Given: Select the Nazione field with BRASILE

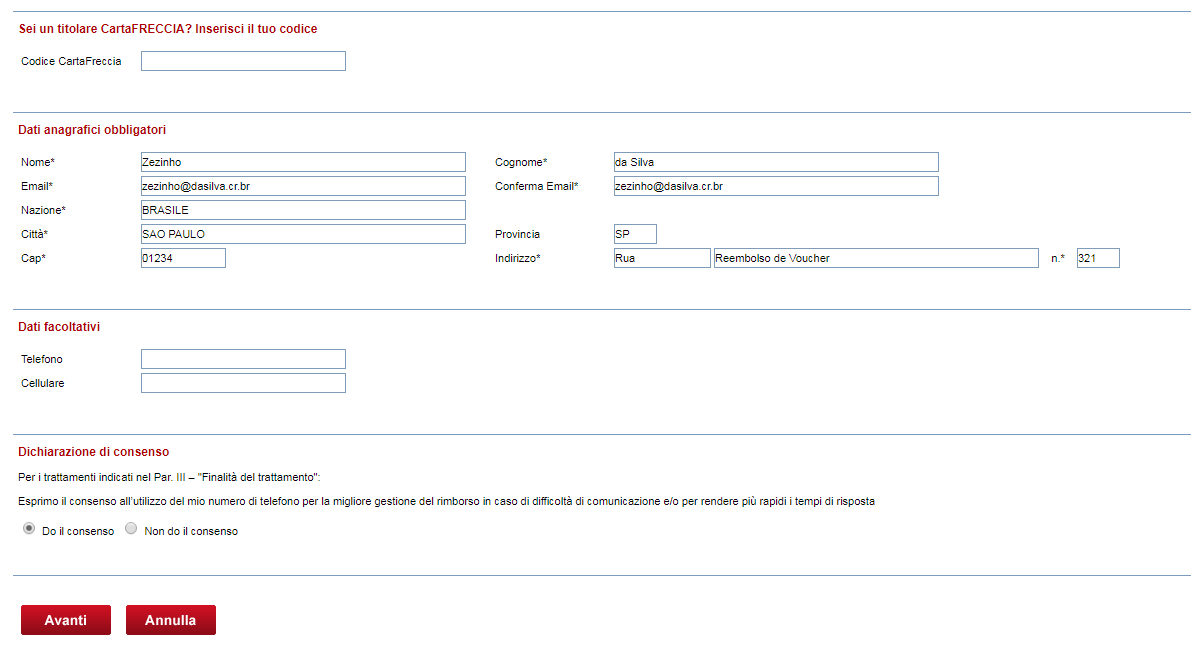Looking at the screenshot, I should point(303,210).
